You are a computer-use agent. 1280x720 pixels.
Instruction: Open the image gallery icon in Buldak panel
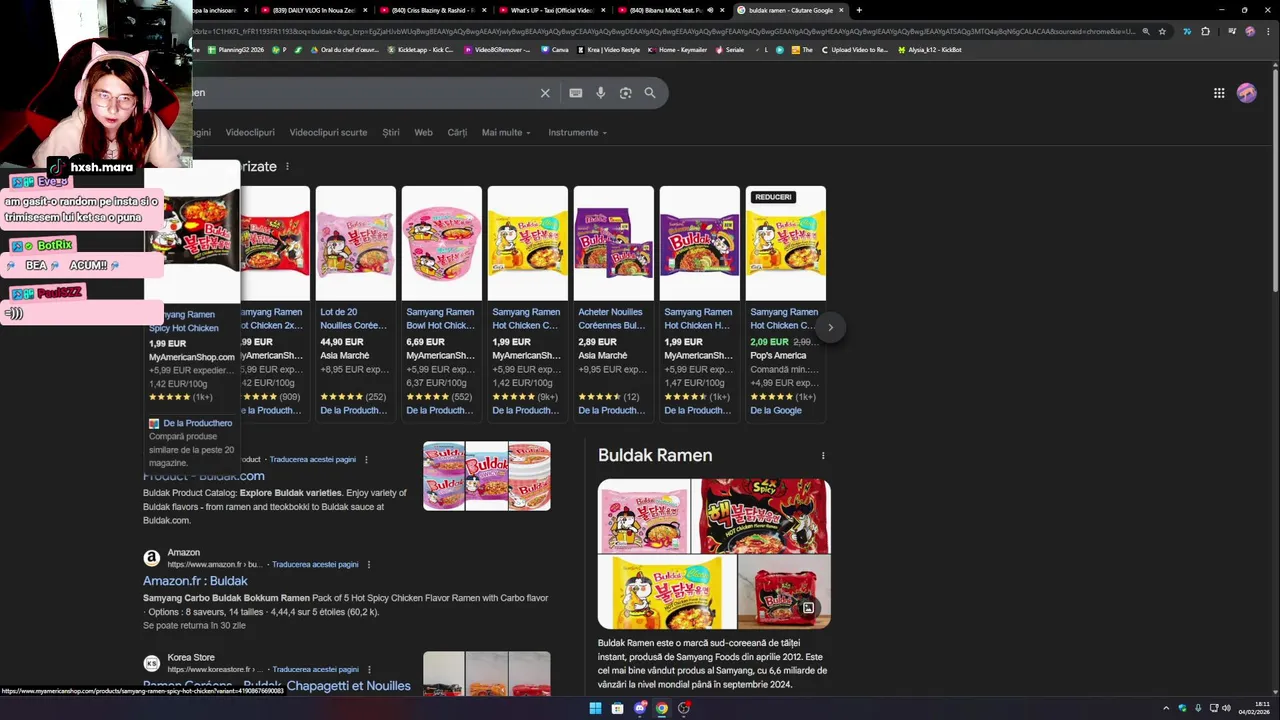pyautogui.click(x=808, y=607)
